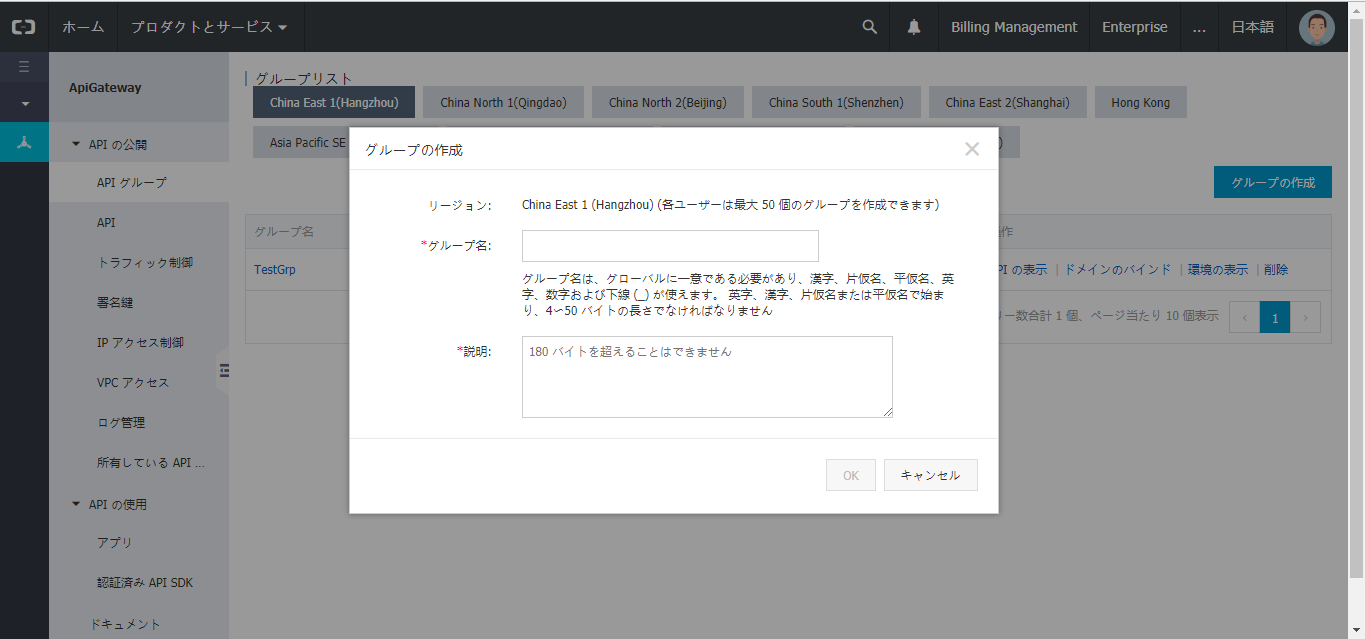Screen dimensions: 1365x639
Task: Click キャンセル button in dialog
Action: coord(931,475)
